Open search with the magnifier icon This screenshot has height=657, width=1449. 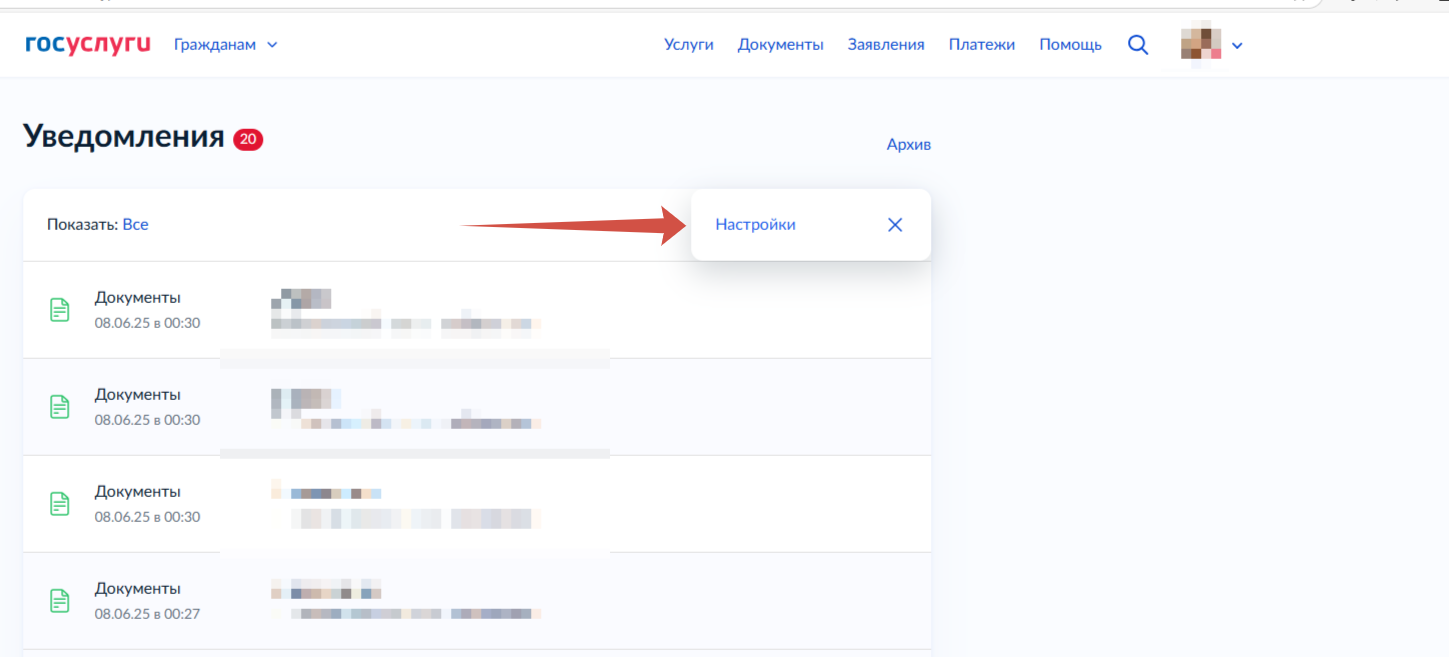(1138, 45)
